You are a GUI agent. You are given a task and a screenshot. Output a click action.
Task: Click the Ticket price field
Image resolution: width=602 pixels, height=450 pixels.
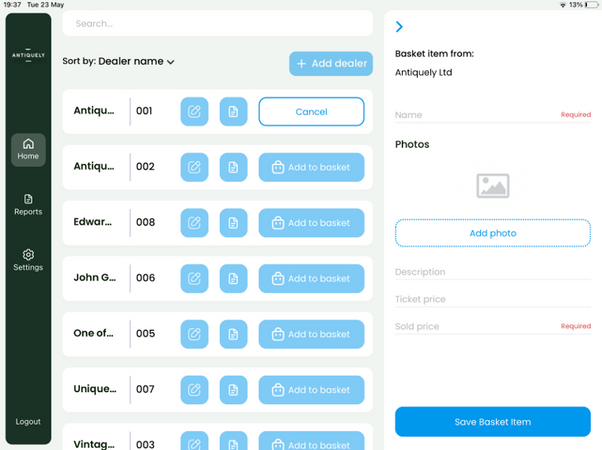coord(493,299)
